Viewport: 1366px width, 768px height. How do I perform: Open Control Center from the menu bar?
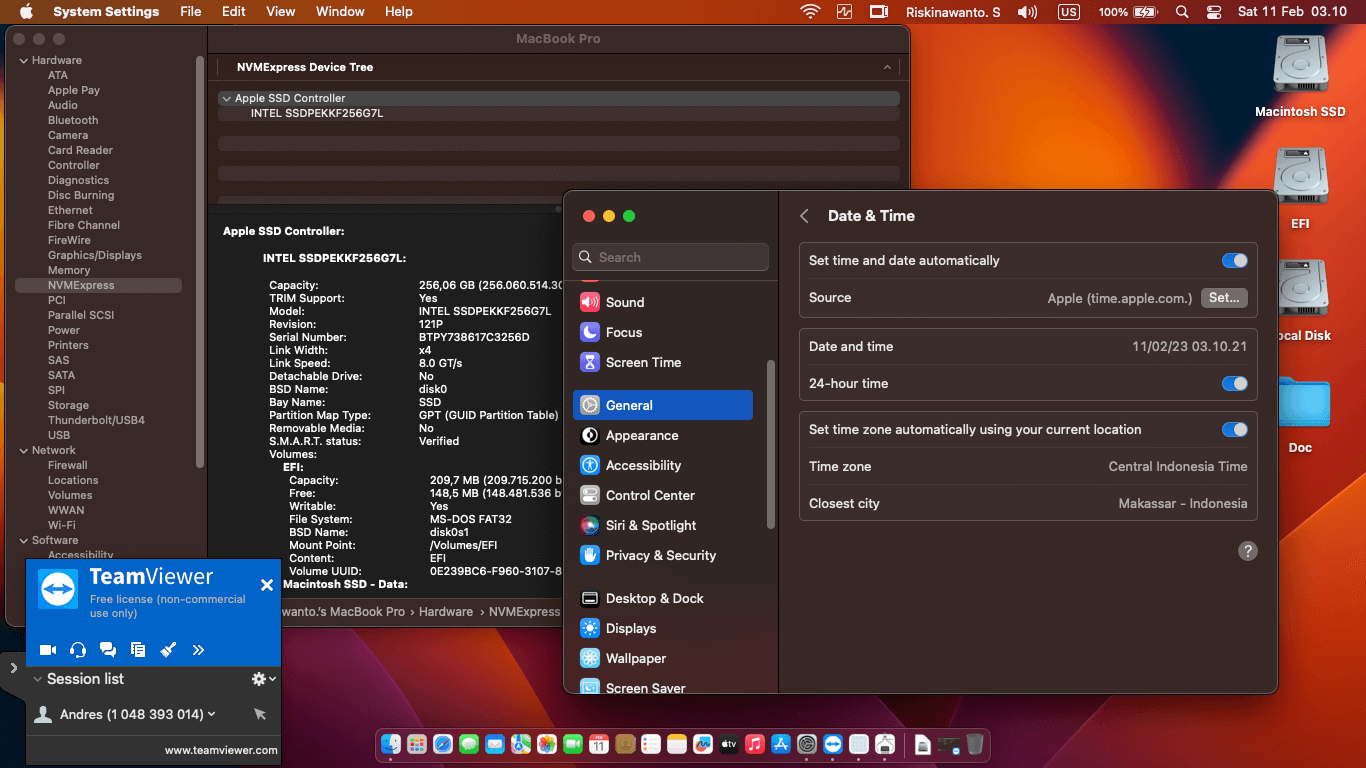1214,11
